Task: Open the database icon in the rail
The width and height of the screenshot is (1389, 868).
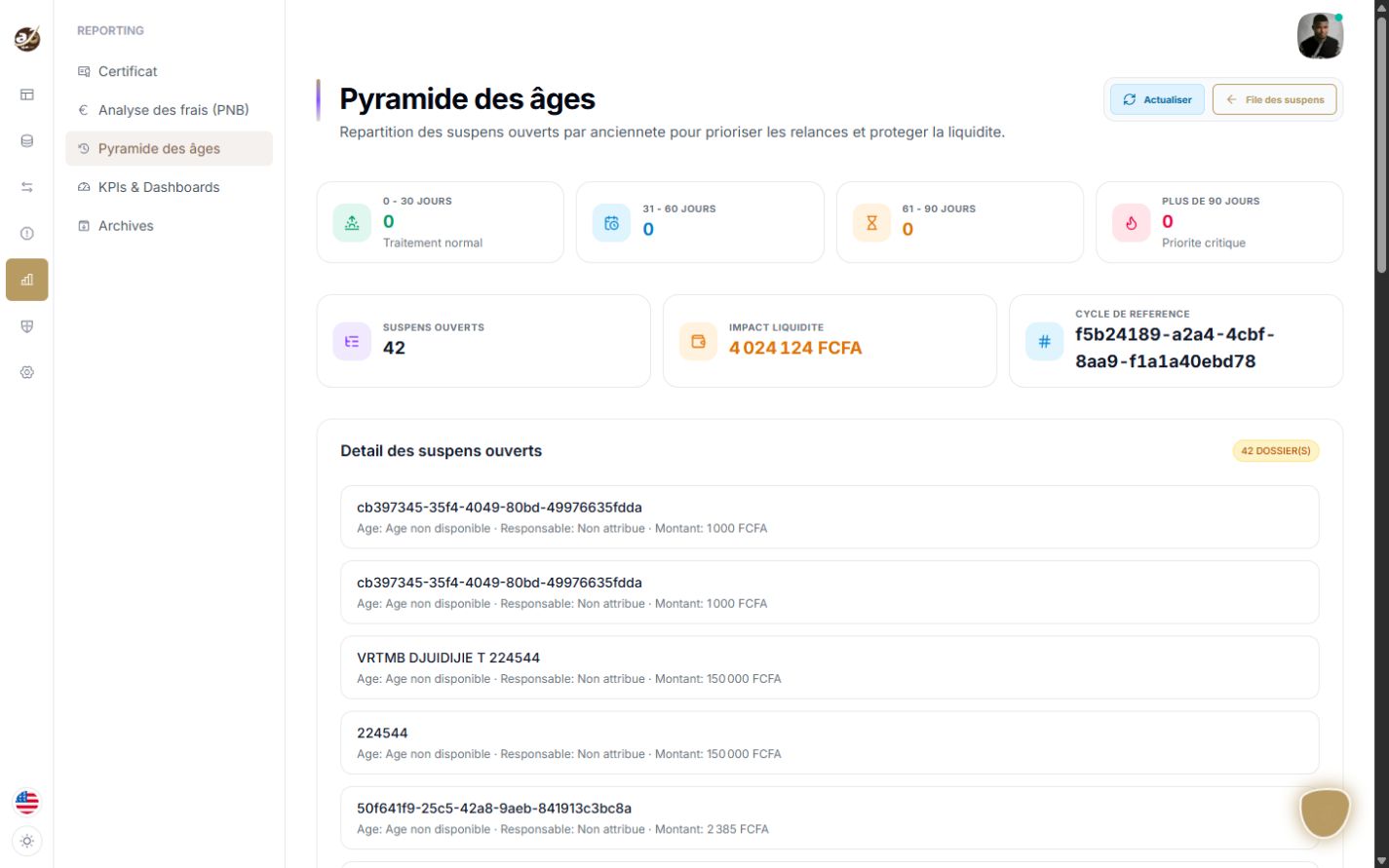Action: click(26, 140)
